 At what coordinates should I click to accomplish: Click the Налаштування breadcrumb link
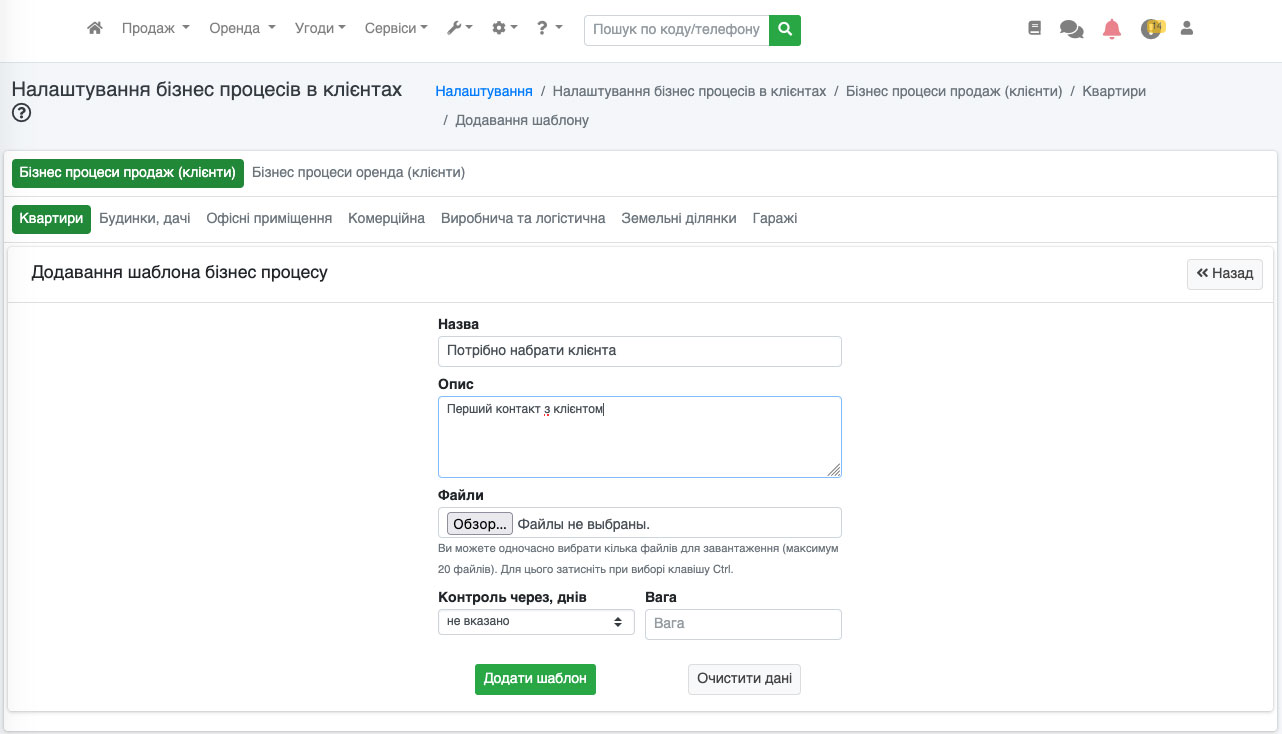click(483, 91)
